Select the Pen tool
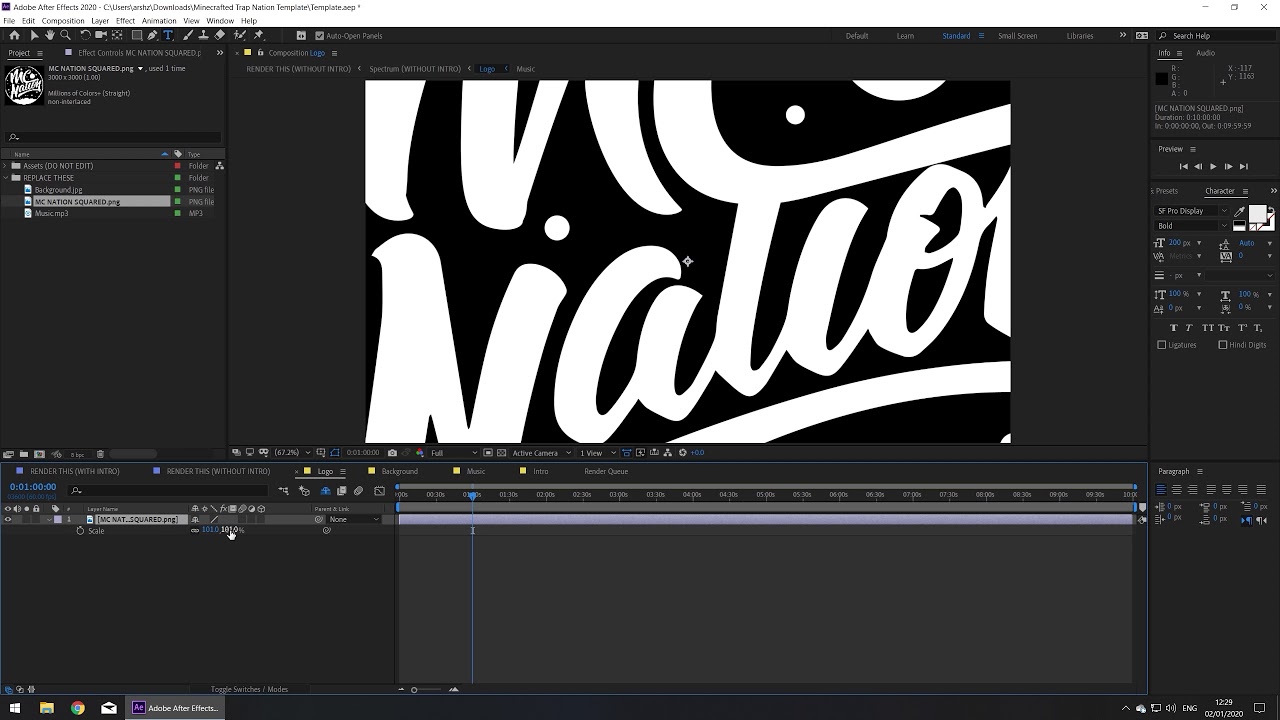The height and width of the screenshot is (720, 1280). pos(152,35)
